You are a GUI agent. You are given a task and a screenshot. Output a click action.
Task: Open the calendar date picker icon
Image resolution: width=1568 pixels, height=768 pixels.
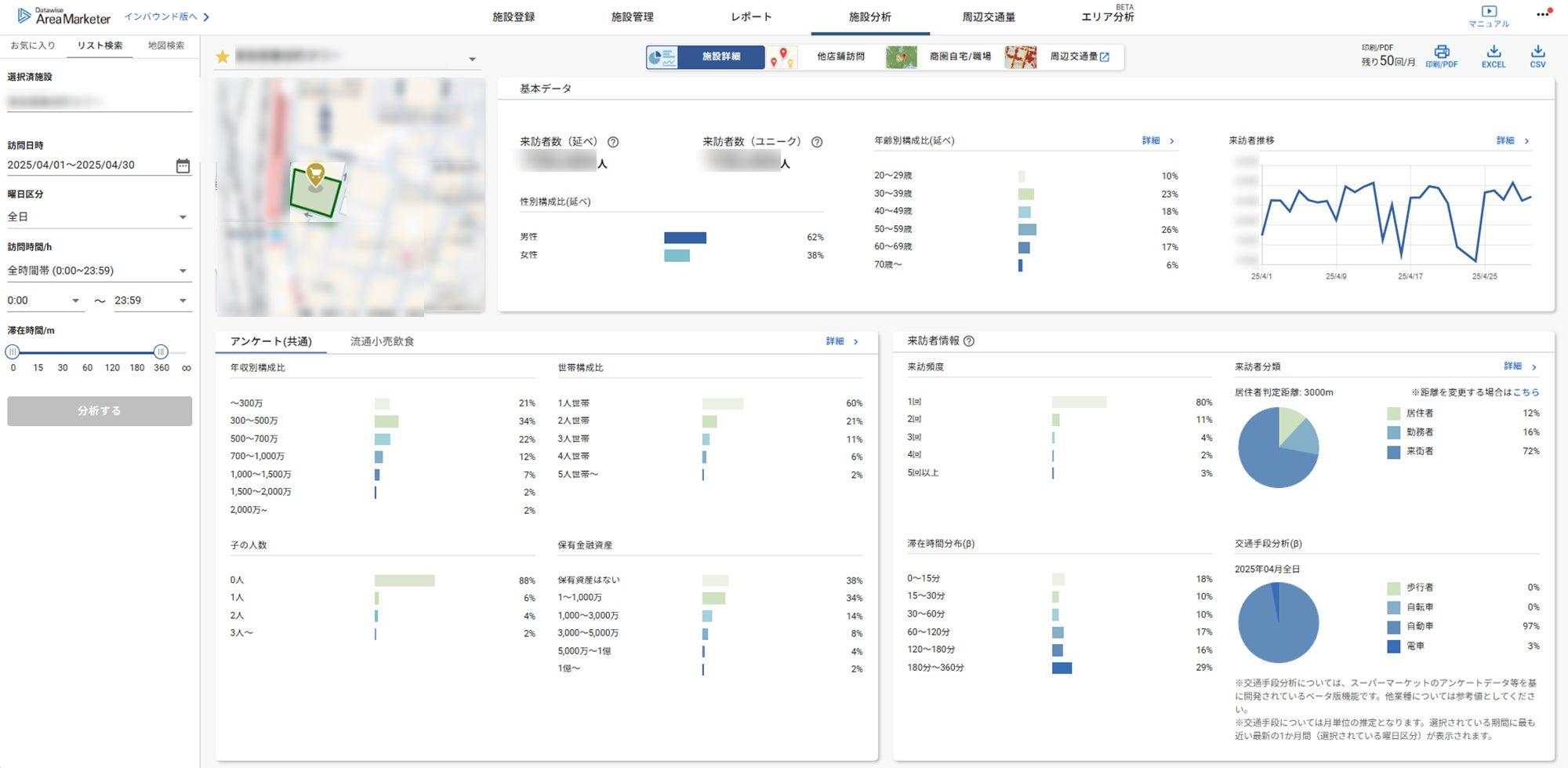click(x=183, y=166)
